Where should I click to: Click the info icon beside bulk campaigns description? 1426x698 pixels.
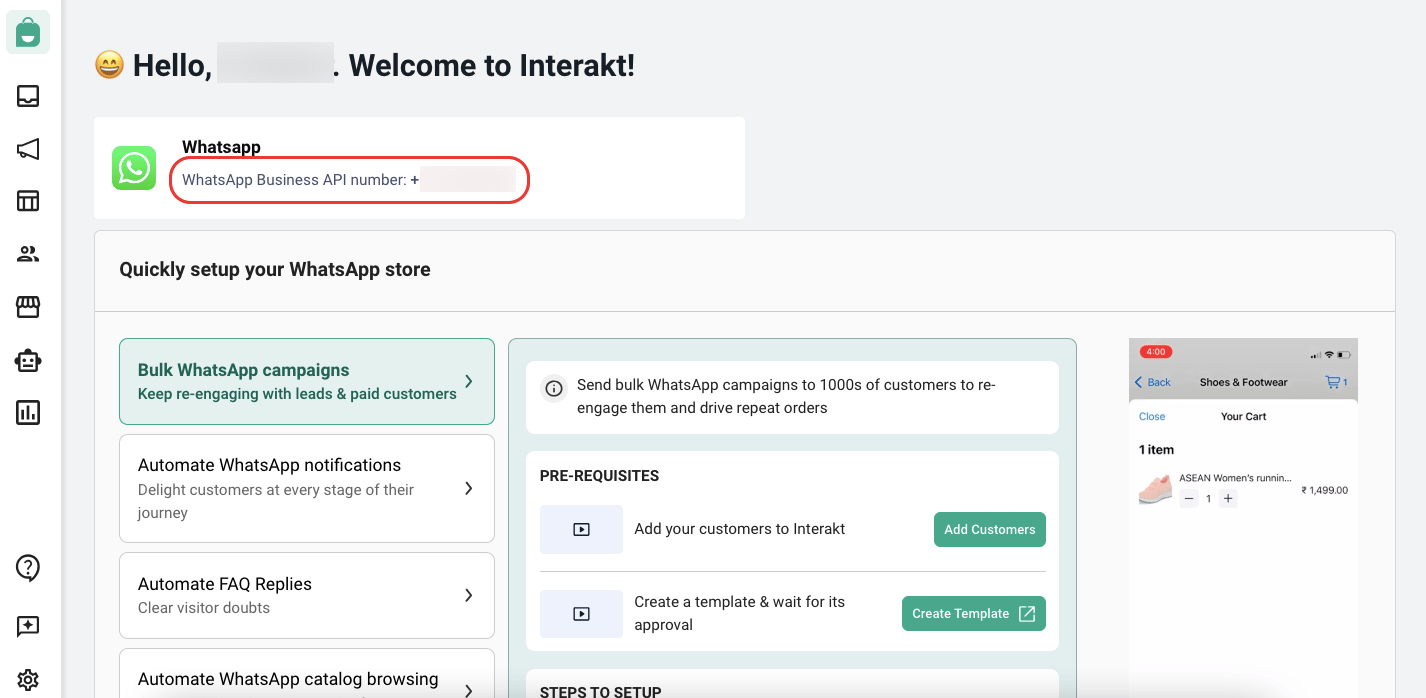(x=553, y=388)
